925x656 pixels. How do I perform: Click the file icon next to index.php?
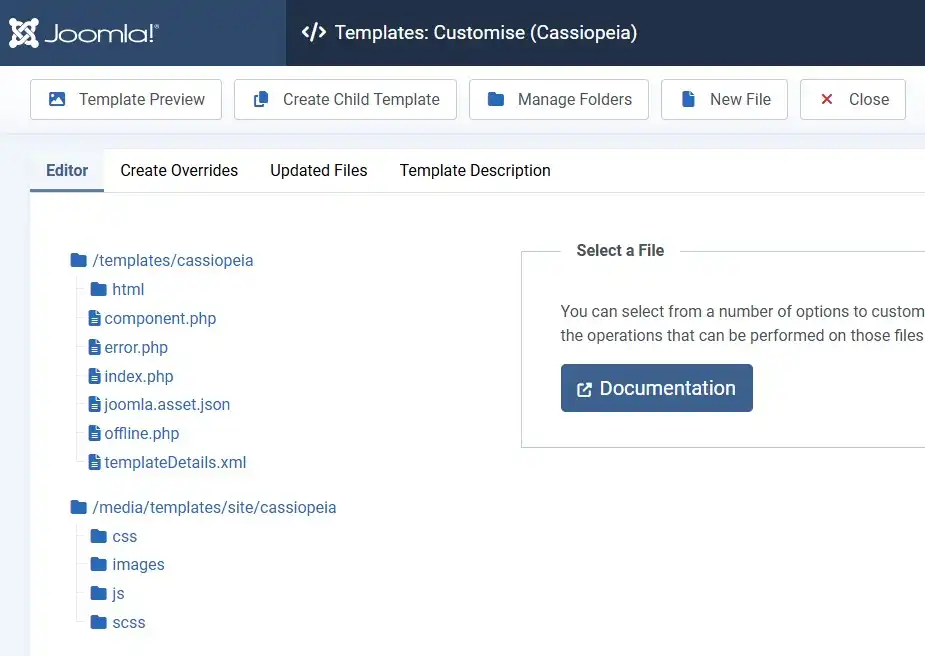pos(94,376)
